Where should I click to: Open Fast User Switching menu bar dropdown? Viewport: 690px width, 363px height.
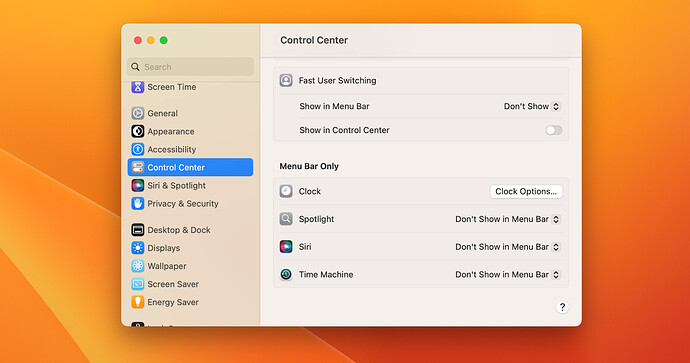(532, 106)
